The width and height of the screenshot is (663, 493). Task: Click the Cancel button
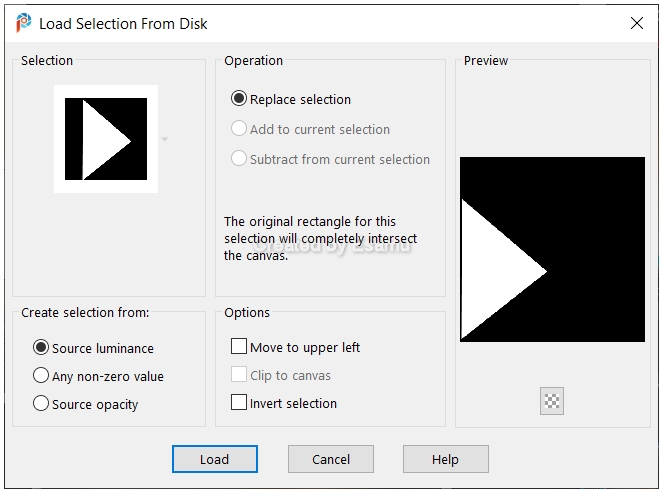coord(331,459)
